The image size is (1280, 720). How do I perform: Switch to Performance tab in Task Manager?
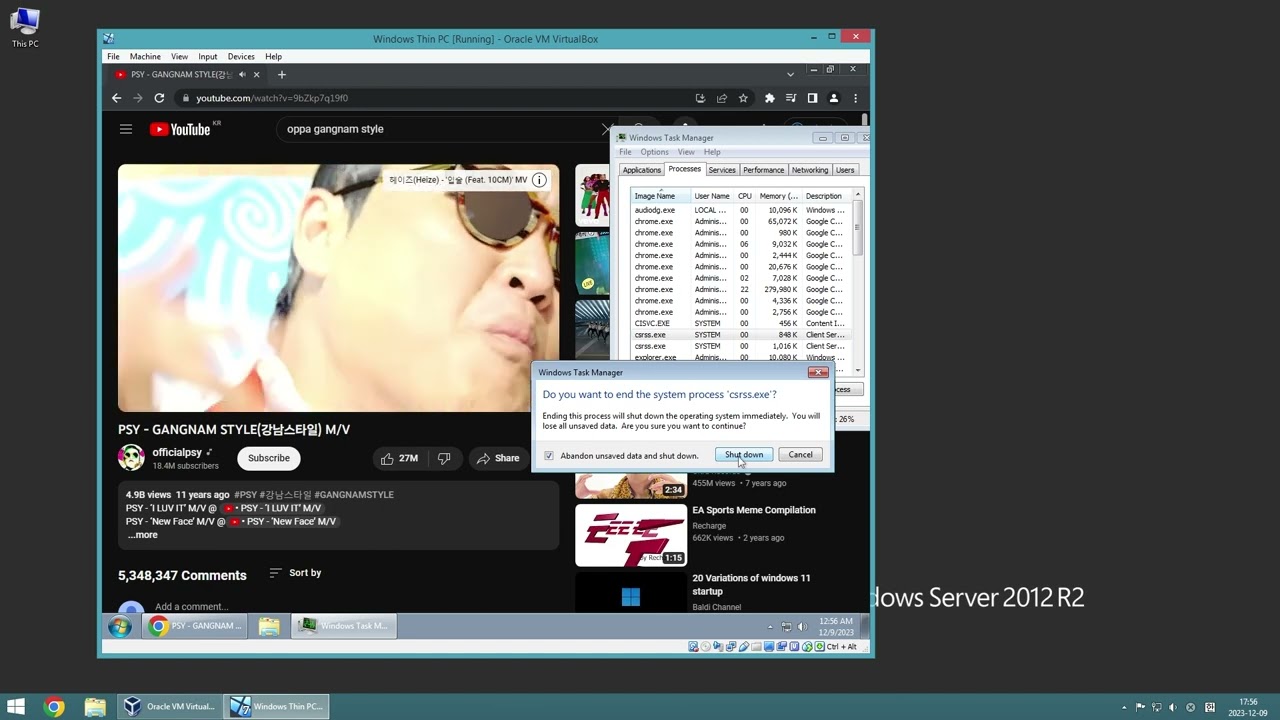click(763, 170)
